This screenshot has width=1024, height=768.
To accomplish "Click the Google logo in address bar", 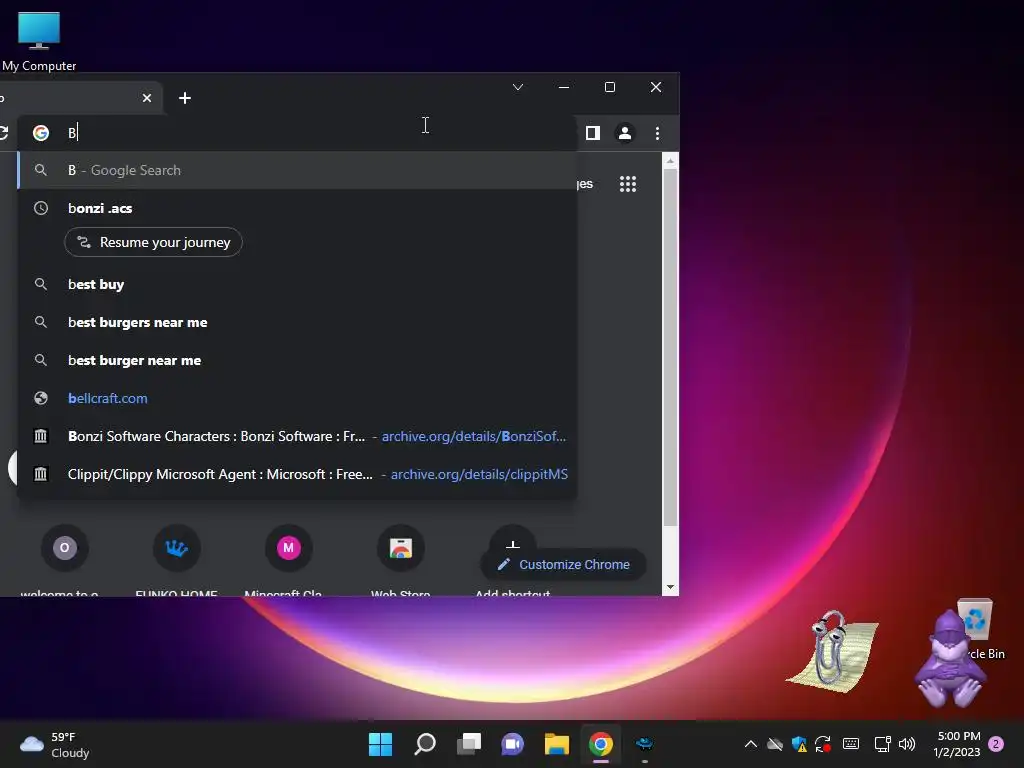I will click(x=41, y=133).
